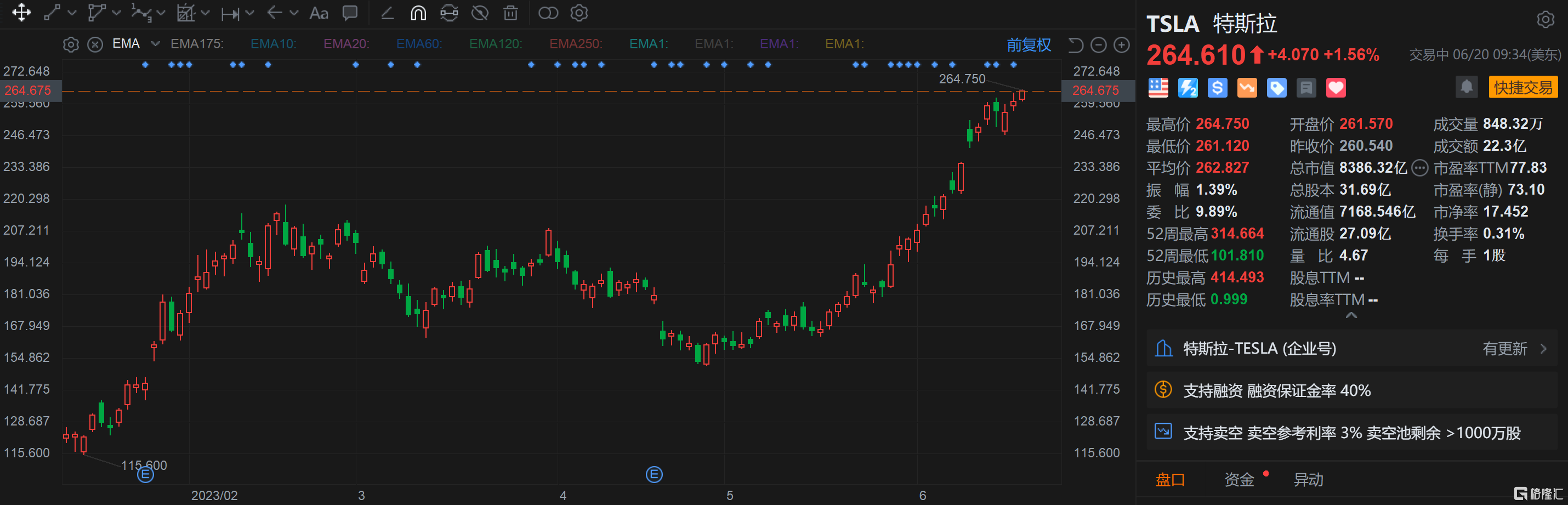Screen dimensions: 1568x505
Task: Zoom out chart with minus icon
Action: 1099,44
